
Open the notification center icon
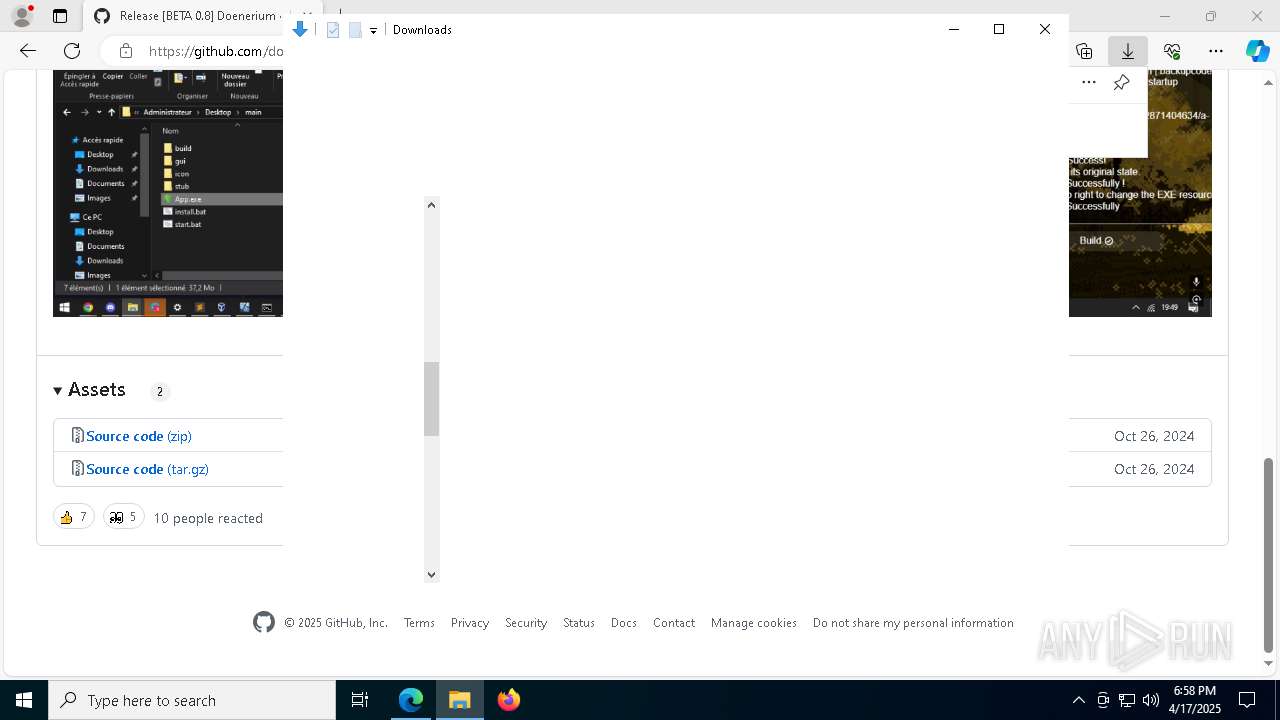[1247, 700]
